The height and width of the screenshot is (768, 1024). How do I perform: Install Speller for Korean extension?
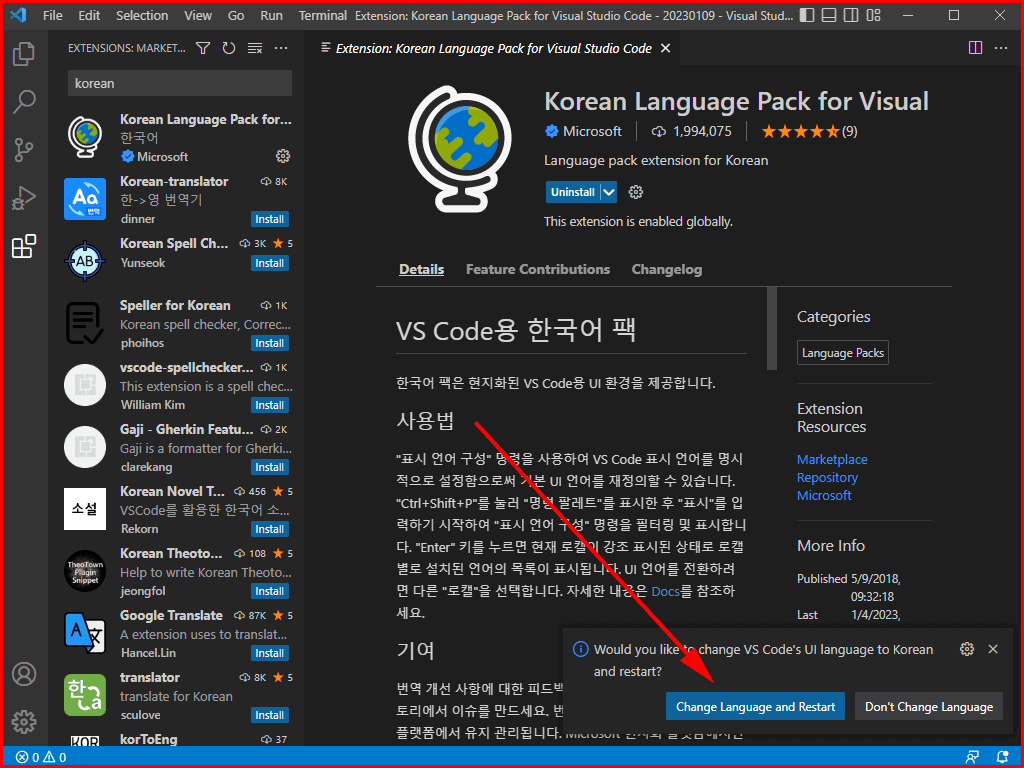click(x=270, y=344)
